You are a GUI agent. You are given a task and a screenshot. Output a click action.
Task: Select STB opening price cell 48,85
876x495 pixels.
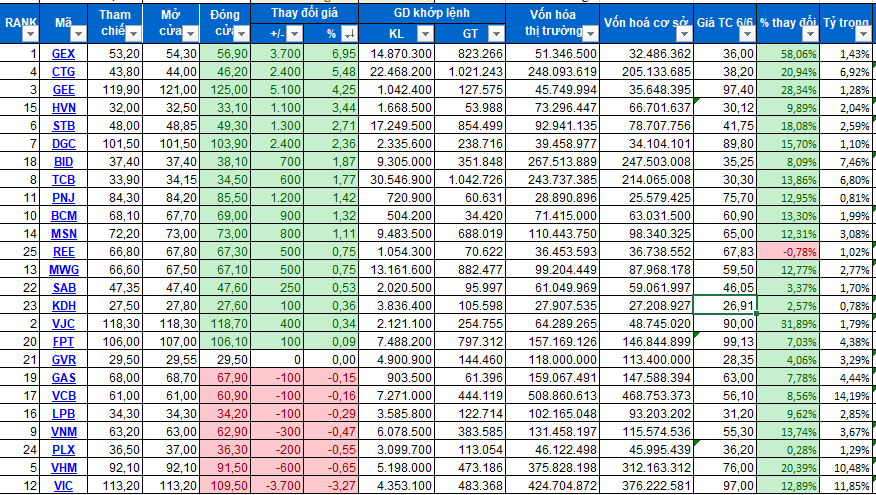pyautogui.click(x=170, y=126)
